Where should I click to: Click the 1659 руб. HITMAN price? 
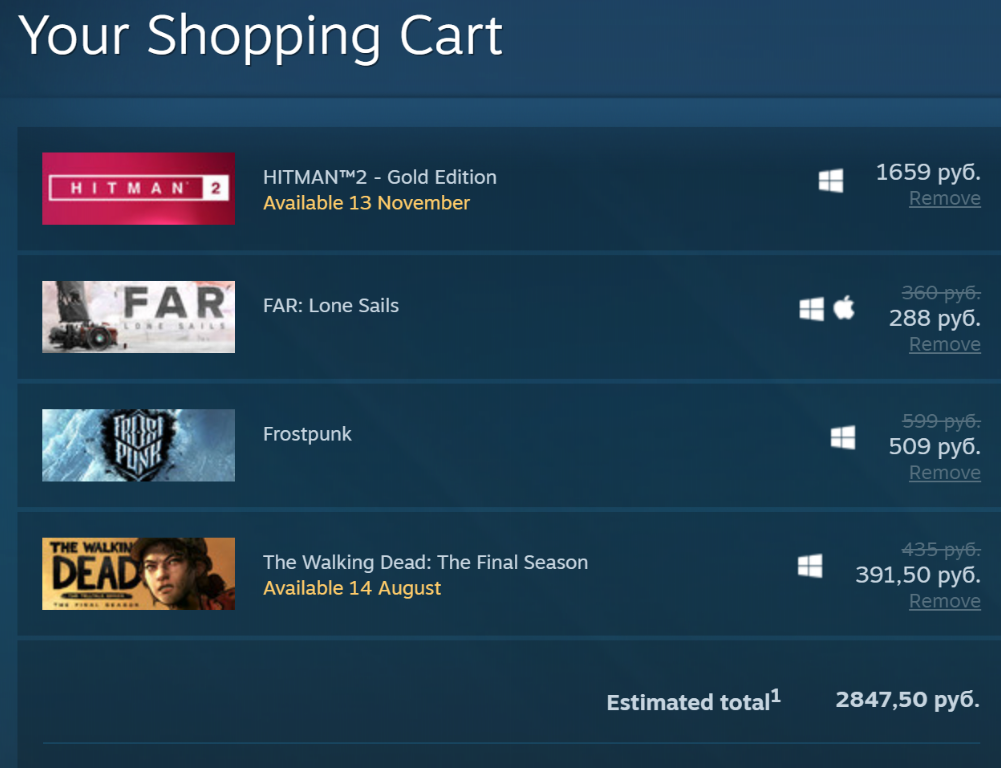(927, 172)
